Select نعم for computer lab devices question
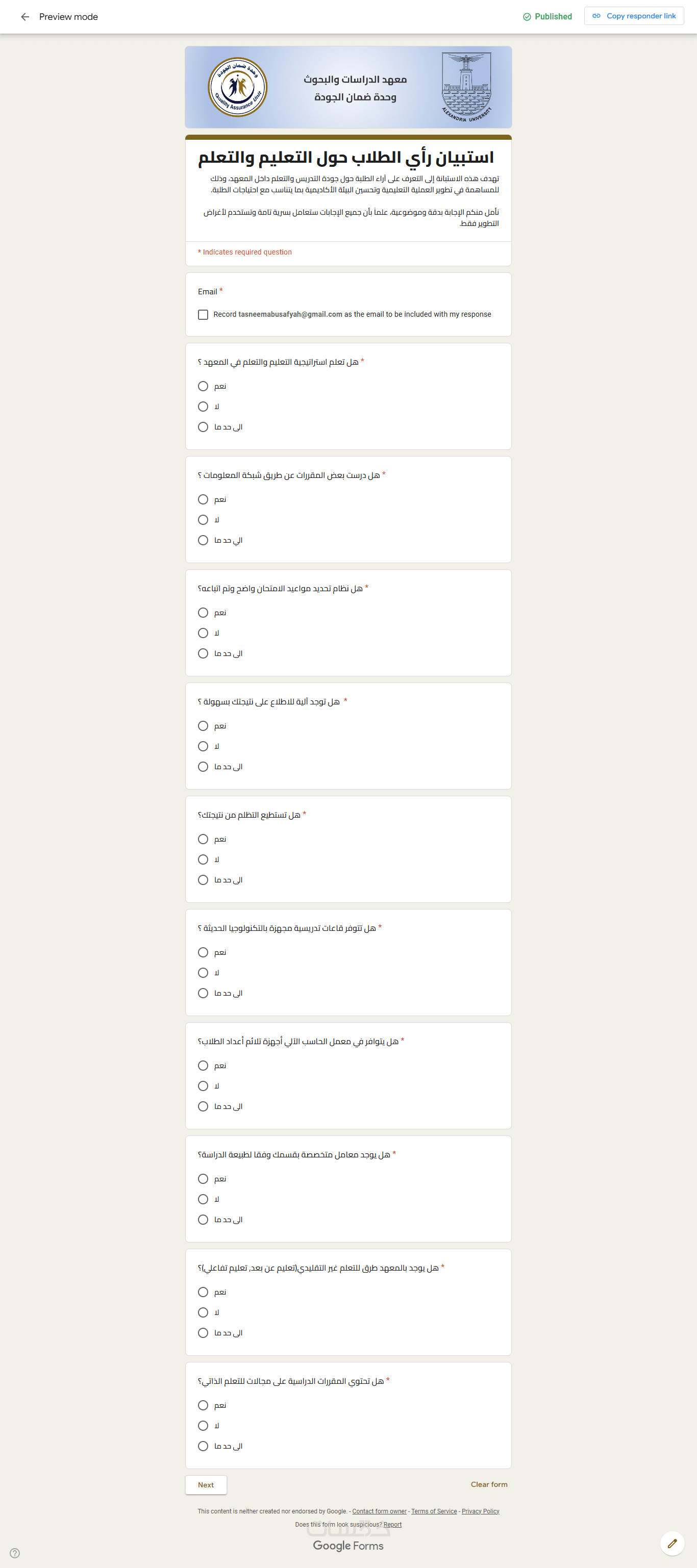This screenshot has height=1568, width=697. pyautogui.click(x=203, y=1066)
